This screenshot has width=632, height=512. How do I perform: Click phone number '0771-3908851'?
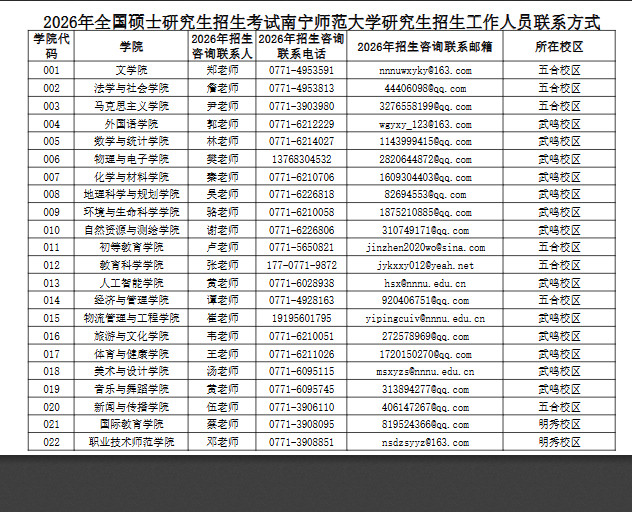[x=301, y=442]
